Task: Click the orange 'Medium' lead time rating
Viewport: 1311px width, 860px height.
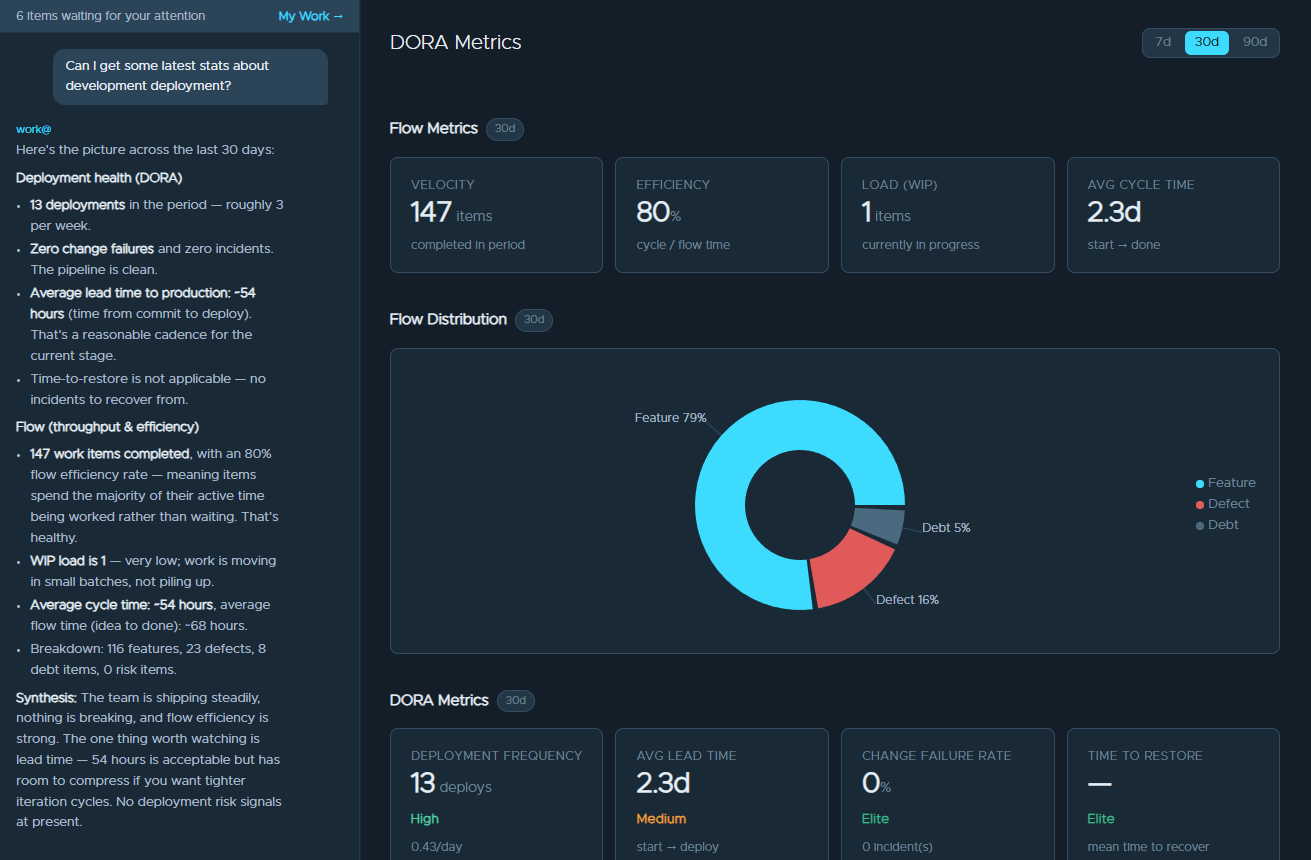Action: 661,818
